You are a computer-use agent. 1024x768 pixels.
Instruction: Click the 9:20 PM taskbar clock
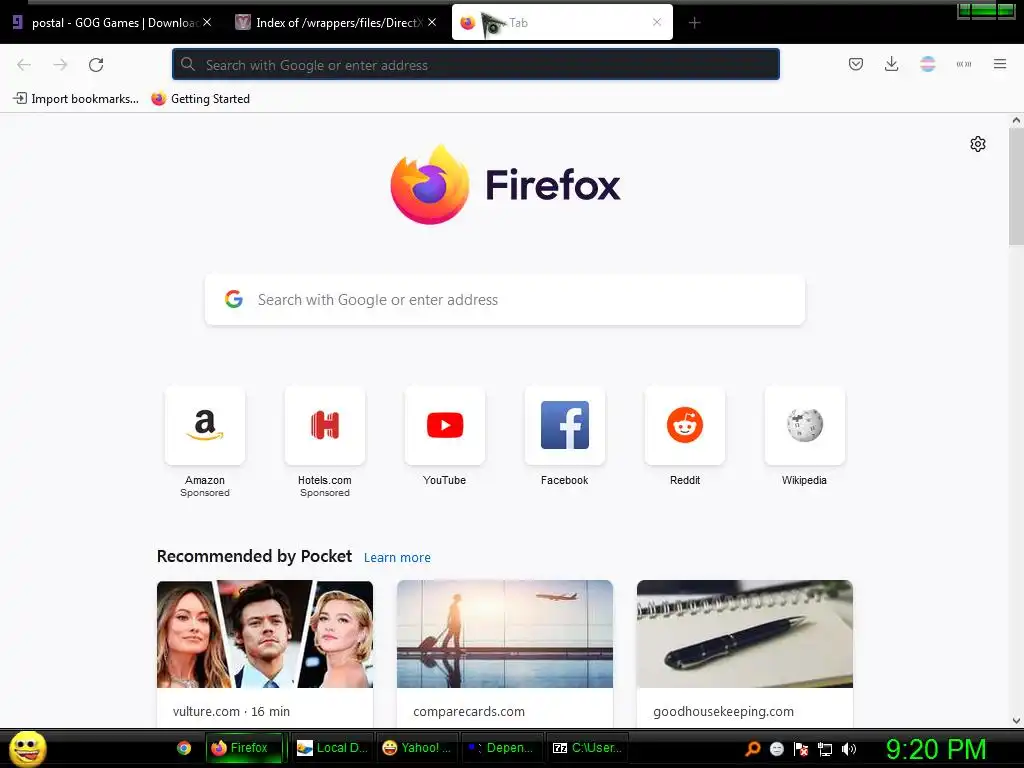point(936,750)
